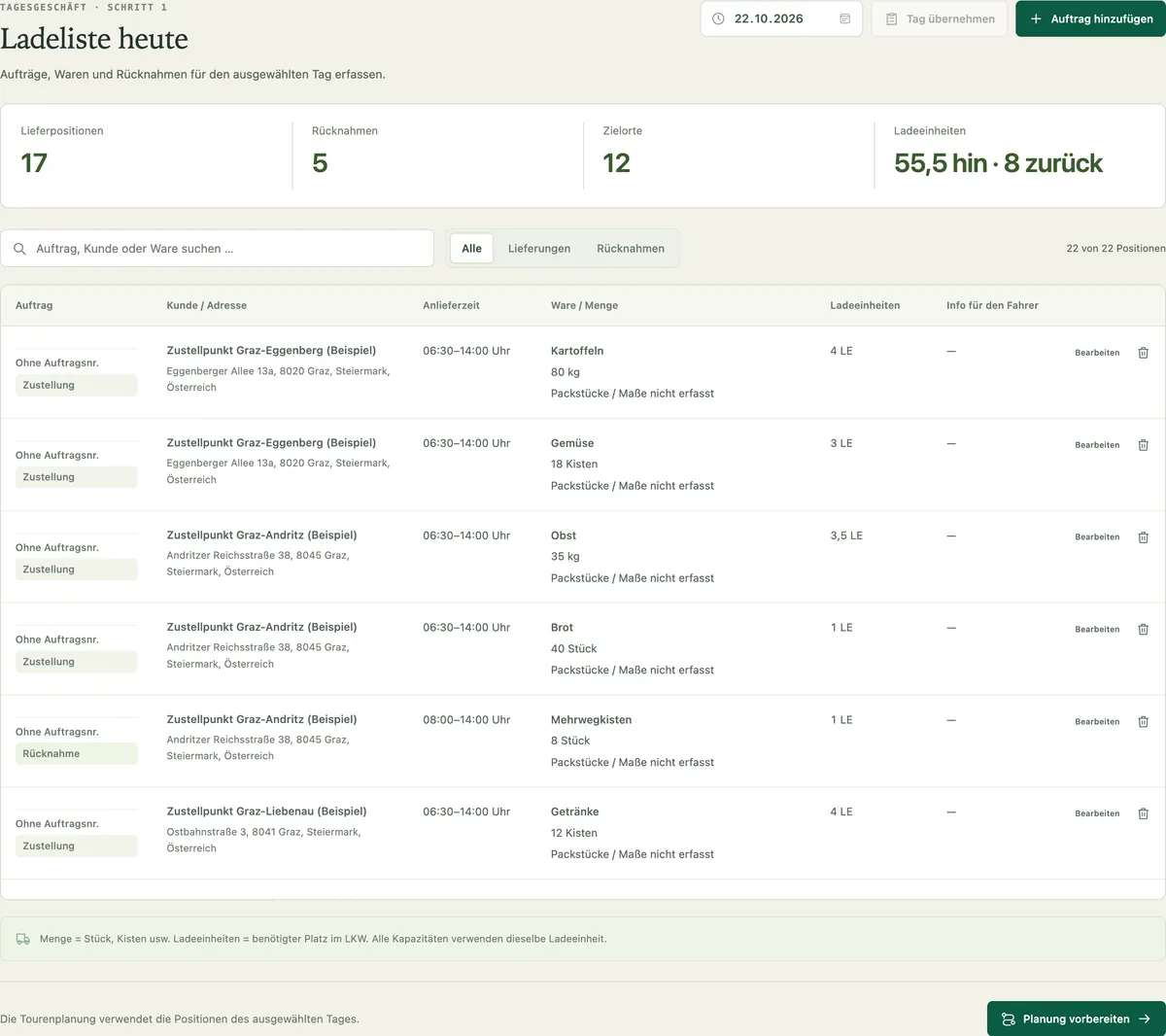Click the Zielorte count 12
Image resolution: width=1166 pixels, height=1036 pixels.
(x=616, y=163)
